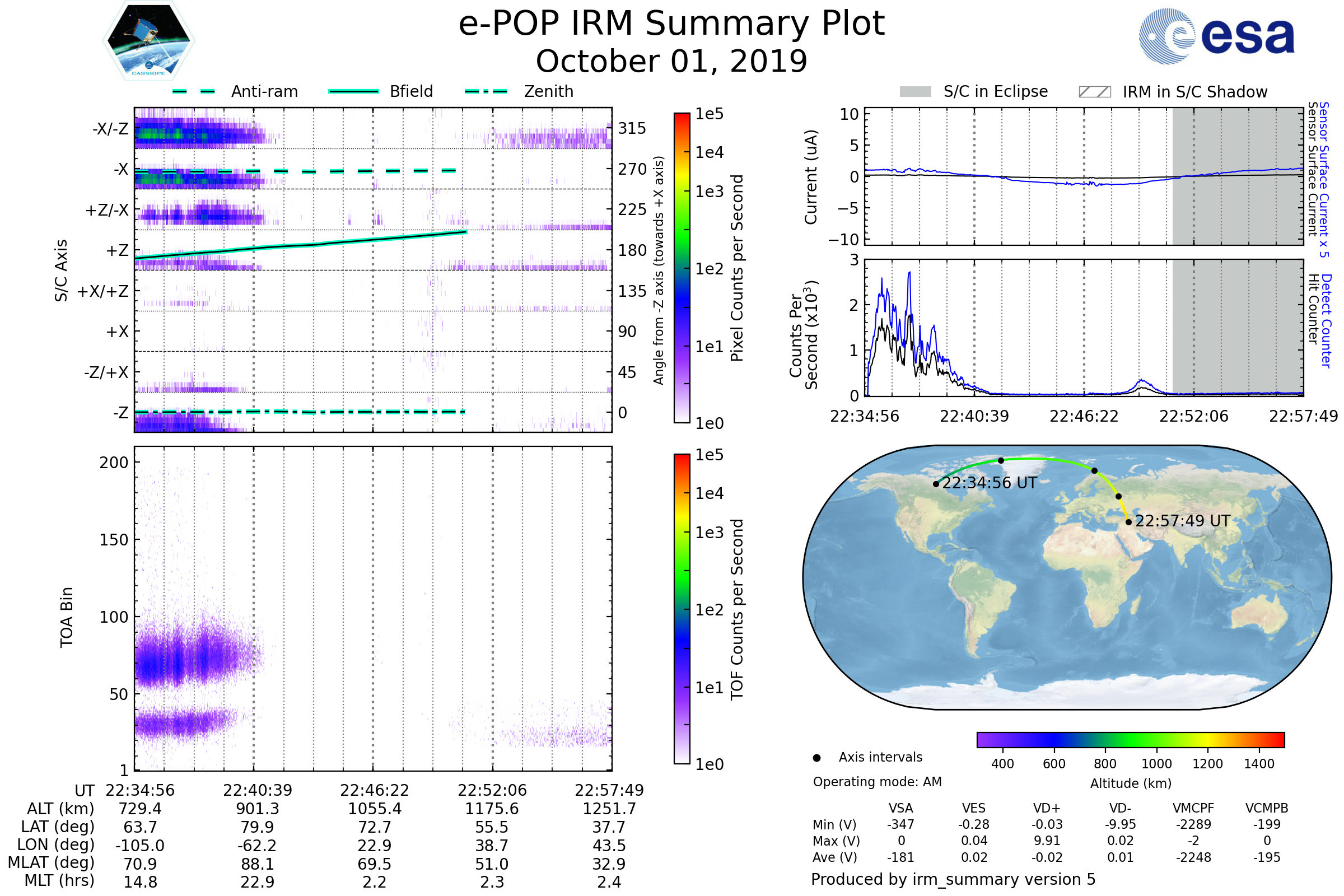Click the Anti-ram dashed line legend marker
Viewport: 1344px width, 896px height.
tap(194, 91)
